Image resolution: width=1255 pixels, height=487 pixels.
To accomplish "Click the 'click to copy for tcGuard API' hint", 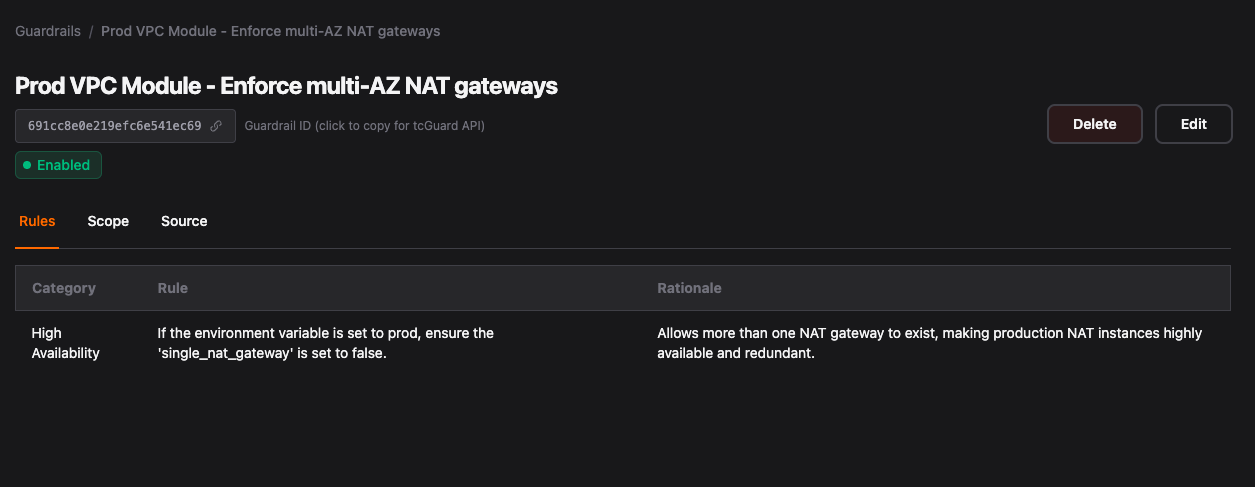I will coord(364,126).
